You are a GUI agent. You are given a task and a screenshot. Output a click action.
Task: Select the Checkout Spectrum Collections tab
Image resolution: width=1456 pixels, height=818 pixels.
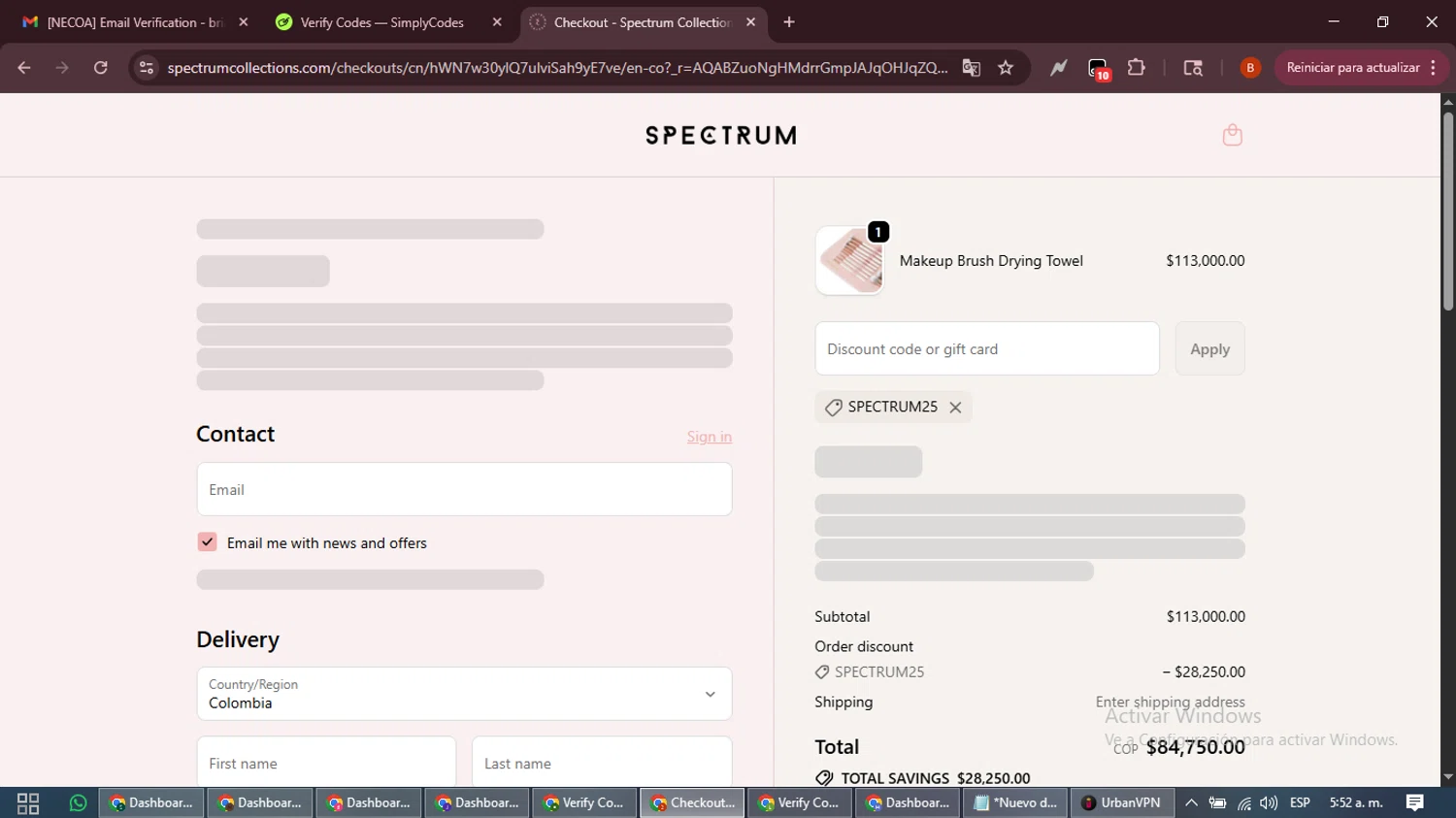pyautogui.click(x=643, y=22)
